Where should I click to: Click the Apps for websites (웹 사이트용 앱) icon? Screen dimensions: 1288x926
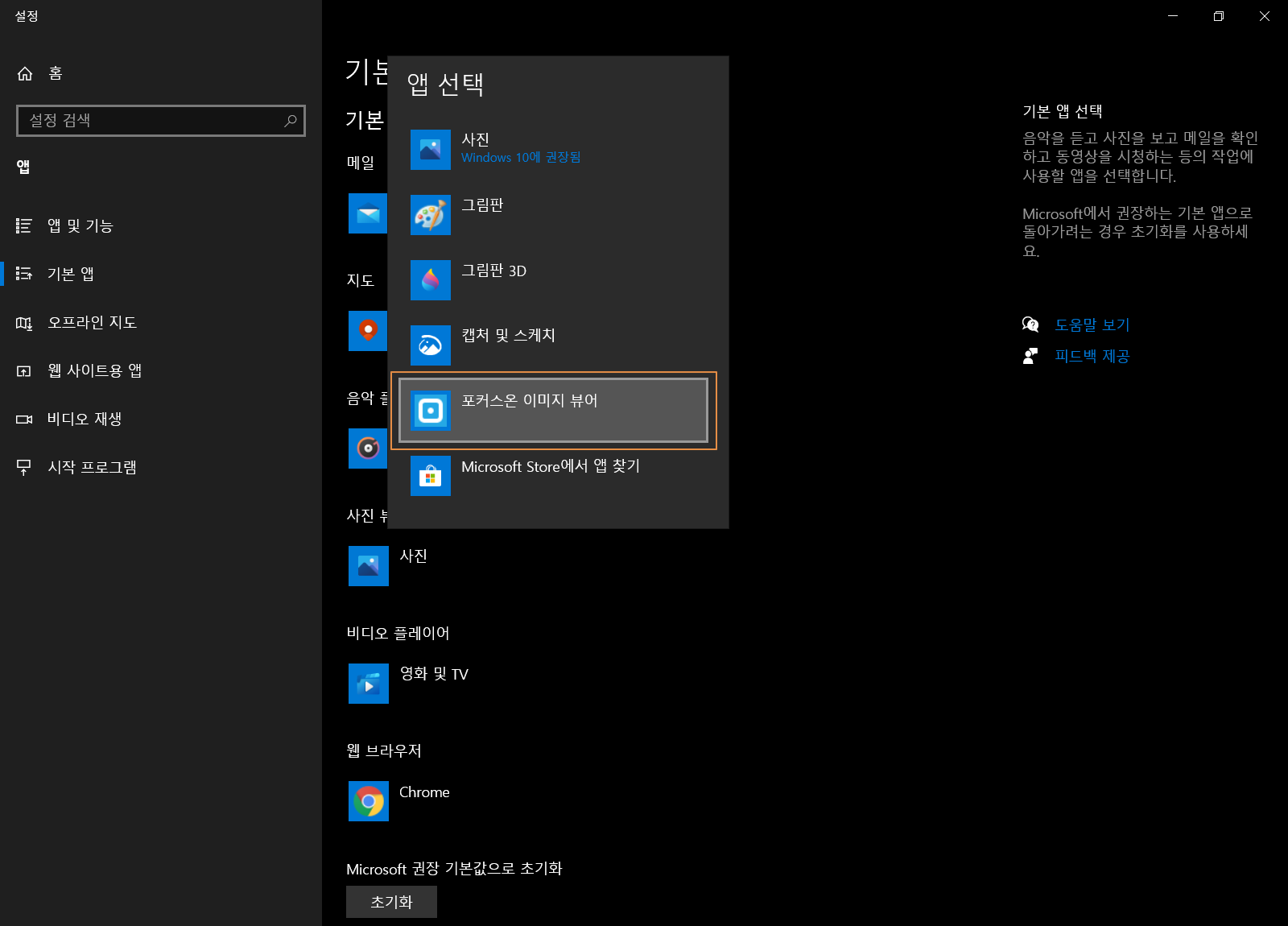pos(24,370)
